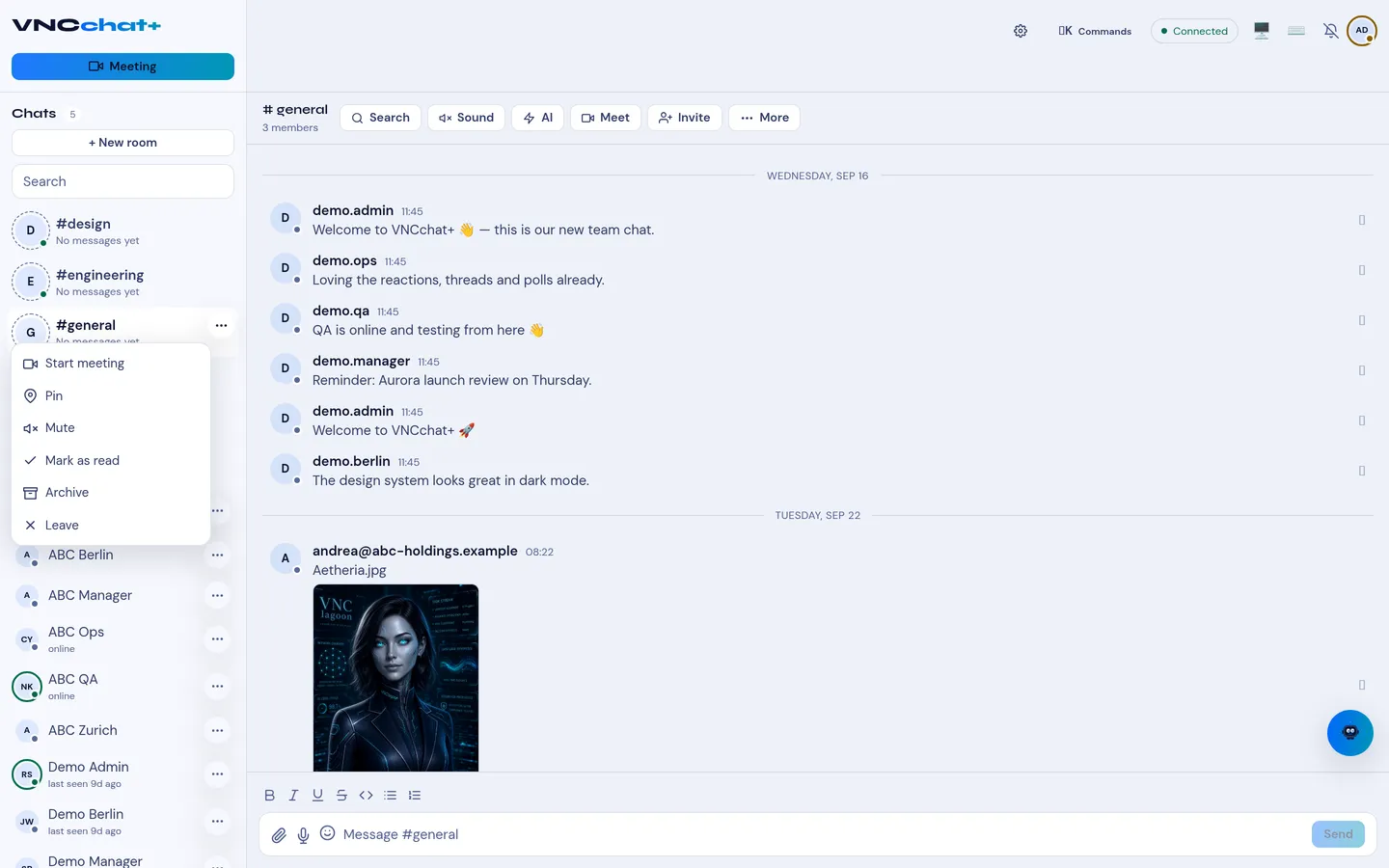
Task: Open options for ABC Berlin chat
Action: pos(218,556)
